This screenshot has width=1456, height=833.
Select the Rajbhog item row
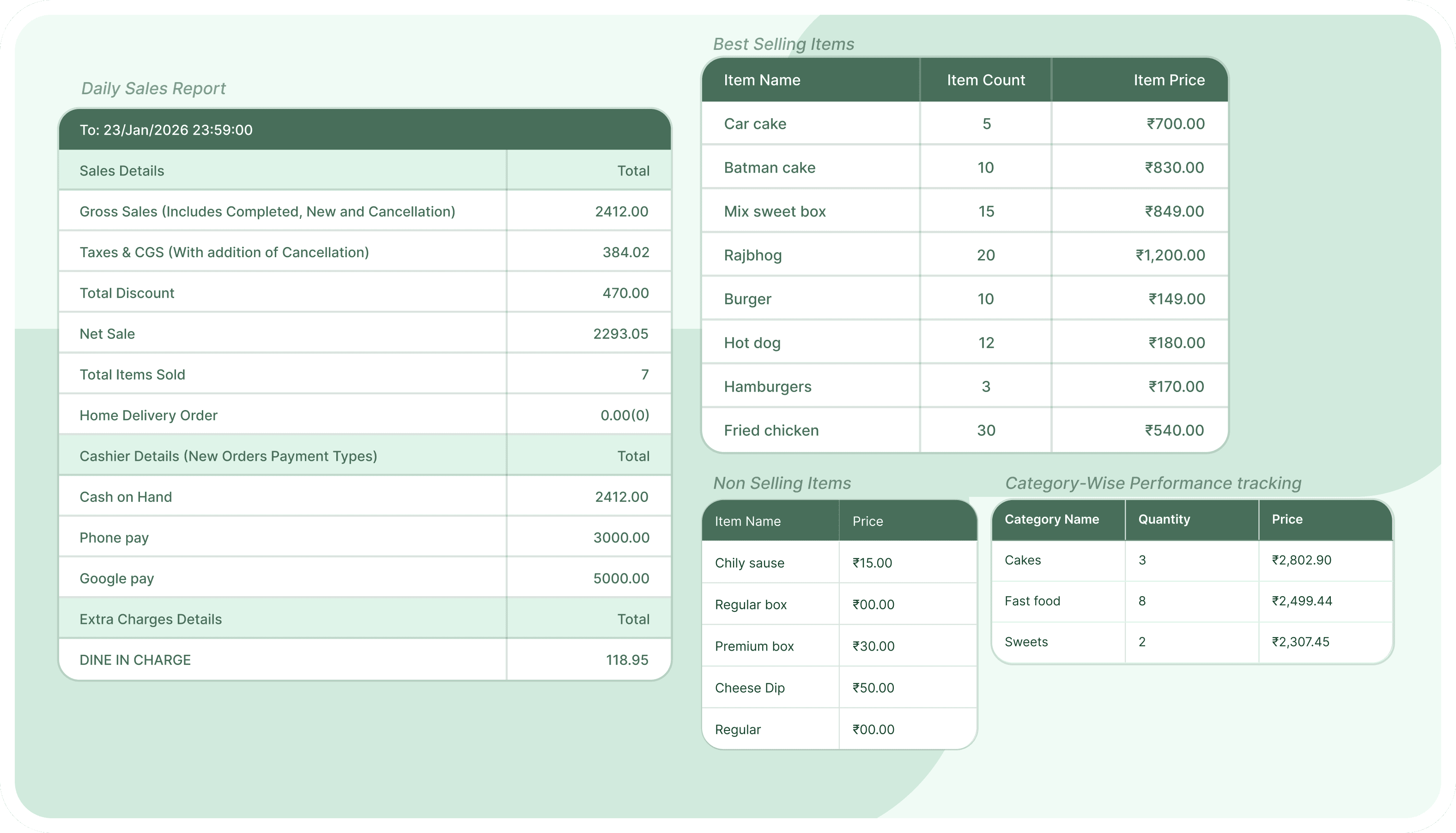tap(752, 255)
